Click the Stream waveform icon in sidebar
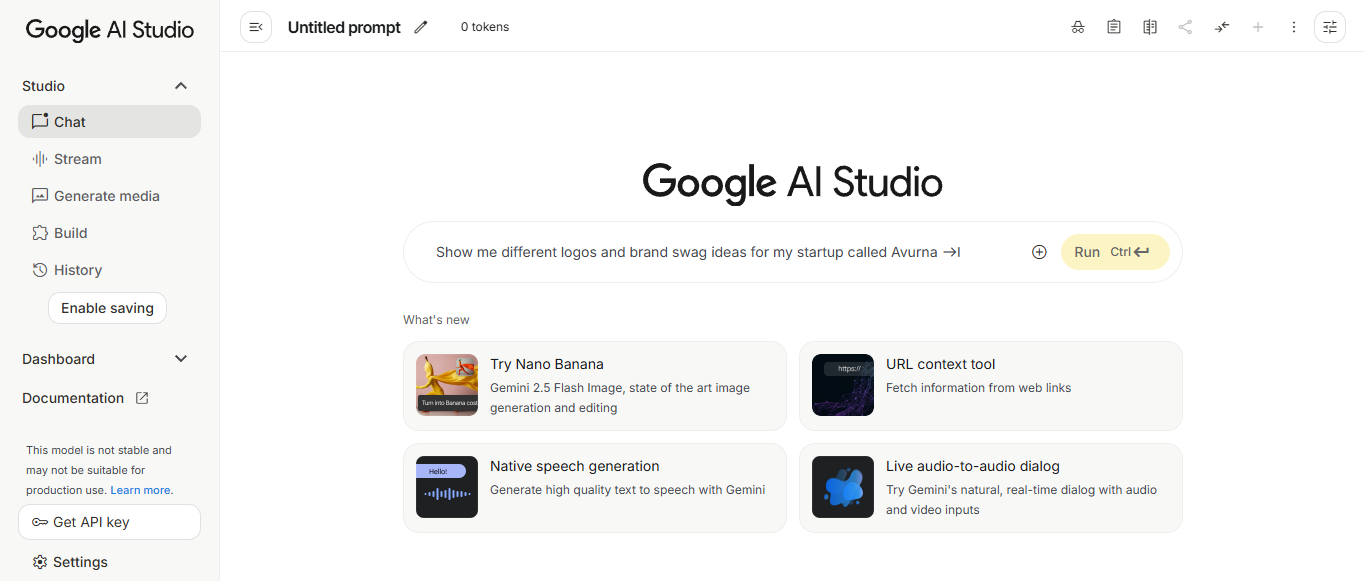The height and width of the screenshot is (581, 1365). (x=40, y=159)
